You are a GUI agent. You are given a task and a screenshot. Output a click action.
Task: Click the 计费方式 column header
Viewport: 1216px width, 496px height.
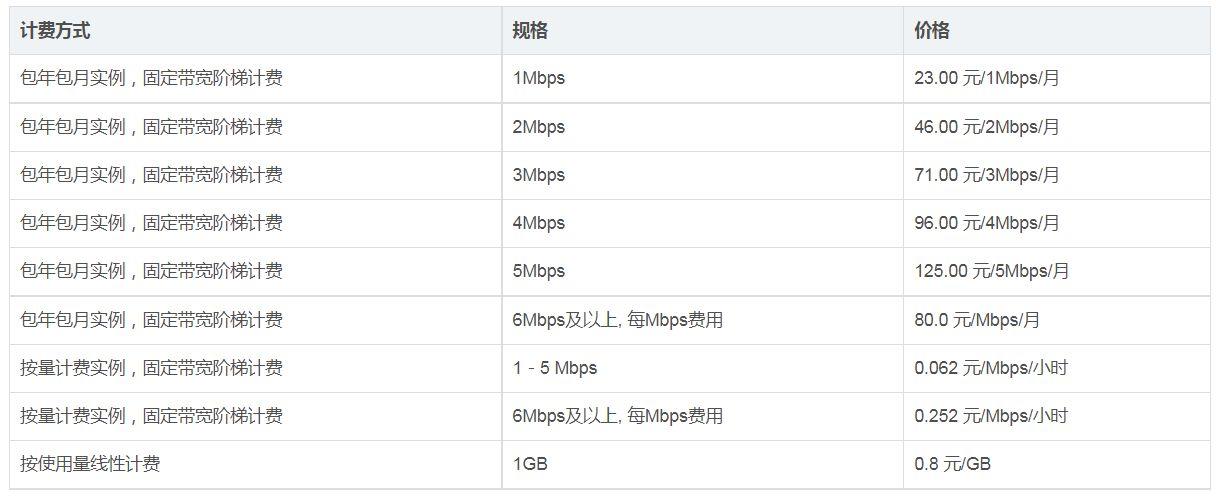point(255,31)
